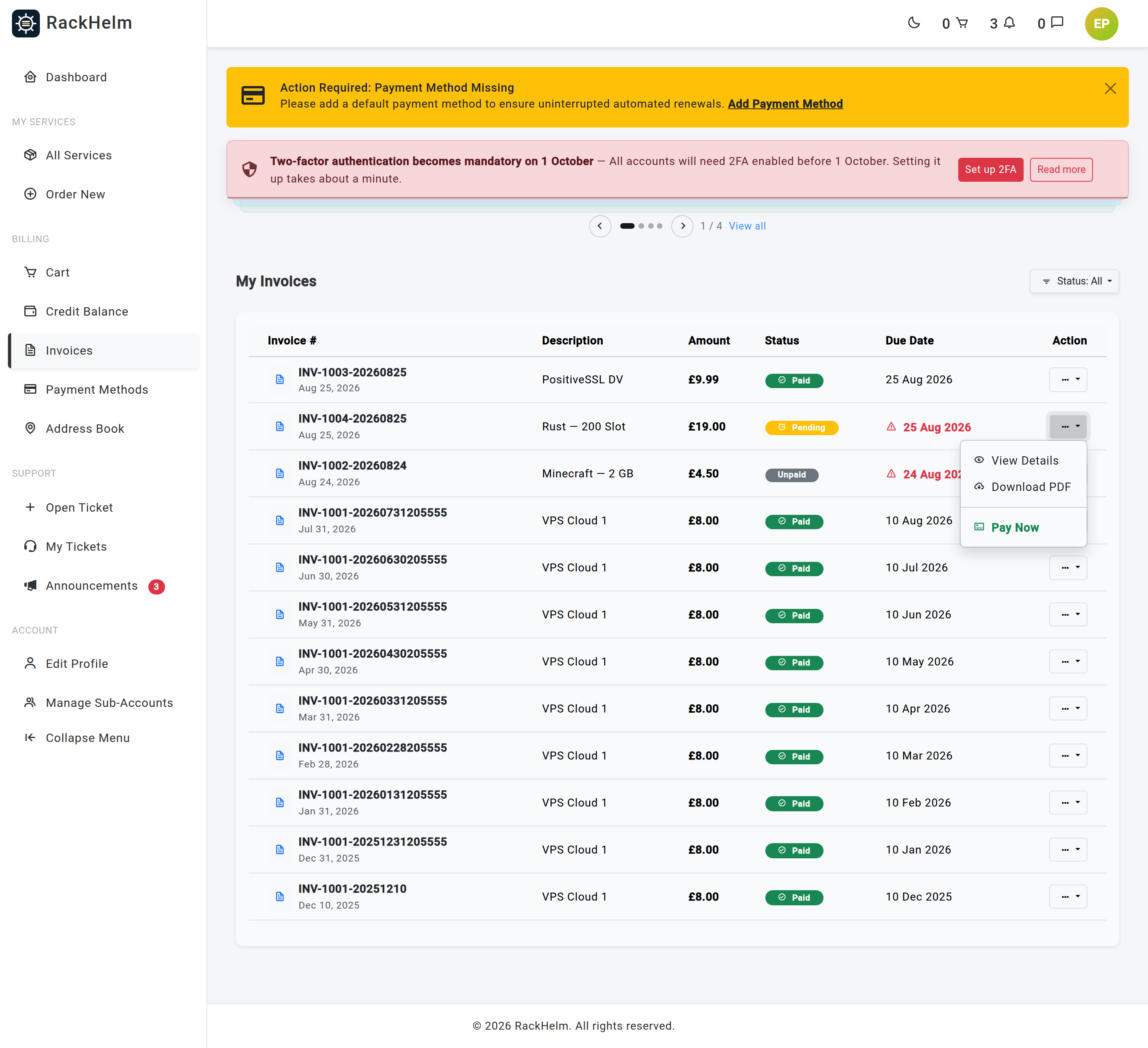This screenshot has width=1148, height=1048.
Task: Click the £19.00 amount
Action: 706,427
